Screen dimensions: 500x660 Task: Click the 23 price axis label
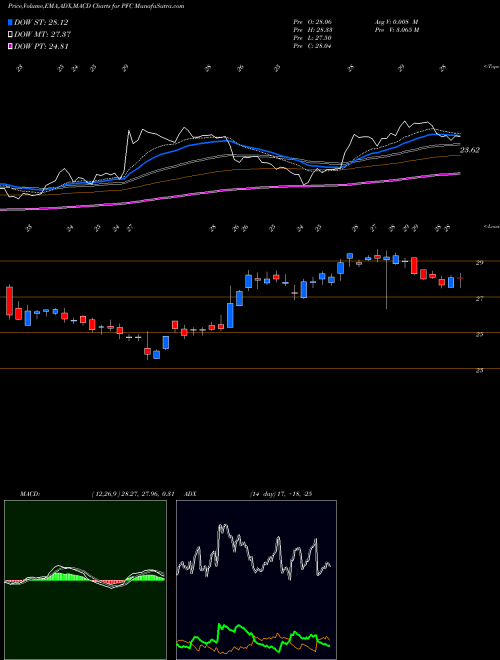(479, 370)
